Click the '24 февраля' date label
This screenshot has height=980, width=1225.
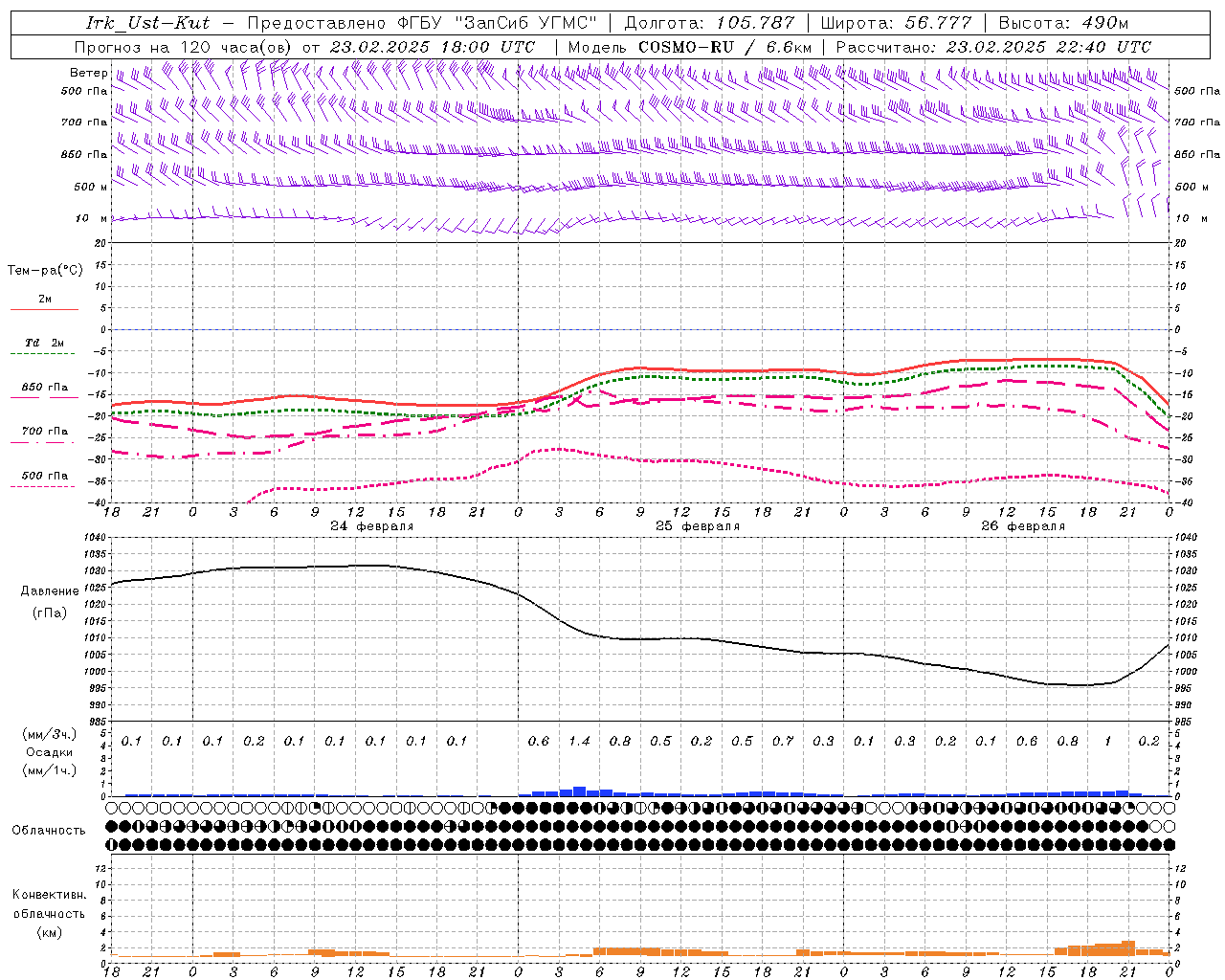coord(371,526)
